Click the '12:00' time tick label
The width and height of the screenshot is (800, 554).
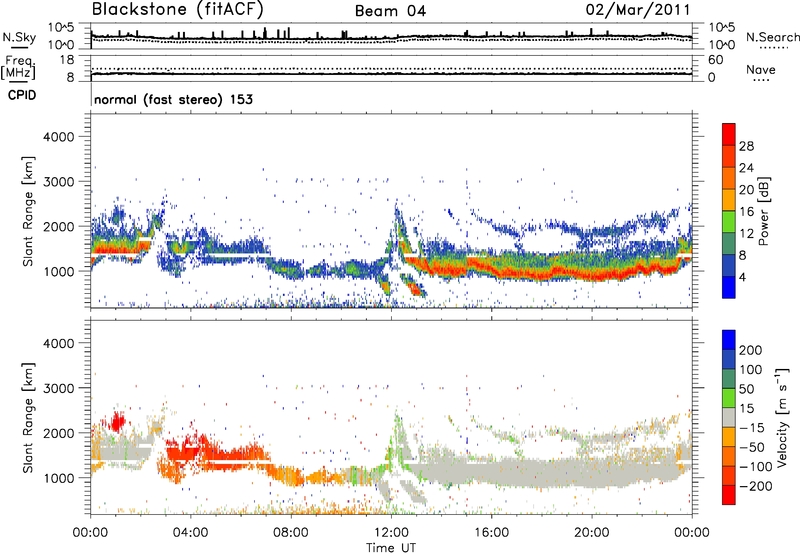tap(391, 533)
